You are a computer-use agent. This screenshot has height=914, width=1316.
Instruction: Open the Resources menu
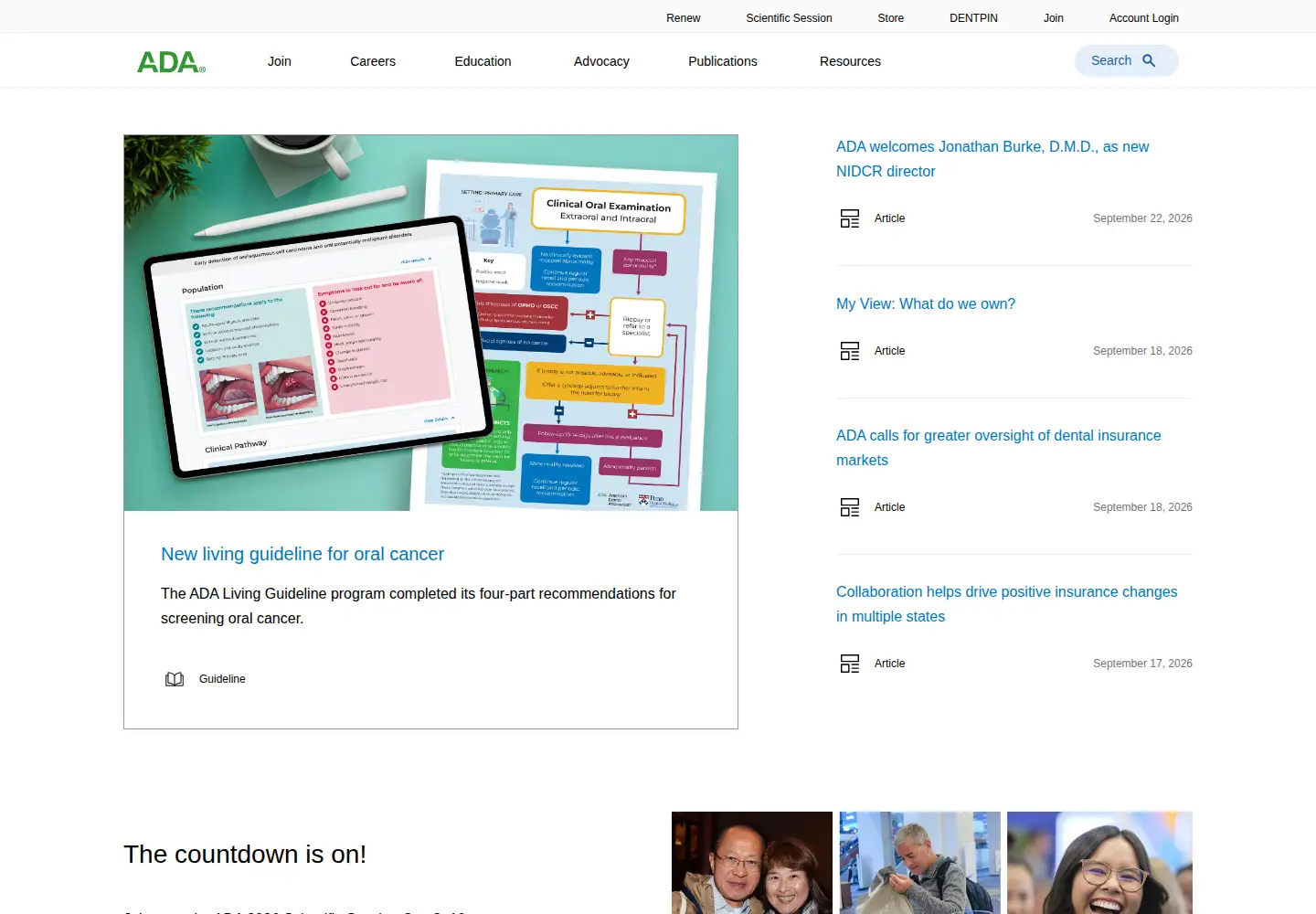pyautogui.click(x=850, y=61)
